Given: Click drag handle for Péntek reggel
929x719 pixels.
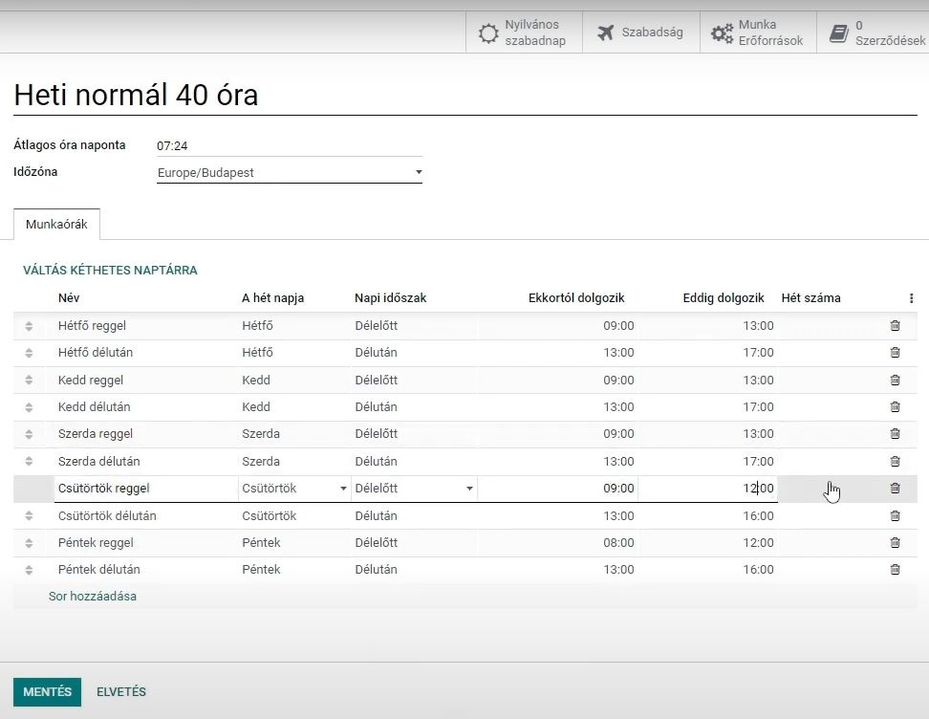Looking at the screenshot, I should pos(29,543).
